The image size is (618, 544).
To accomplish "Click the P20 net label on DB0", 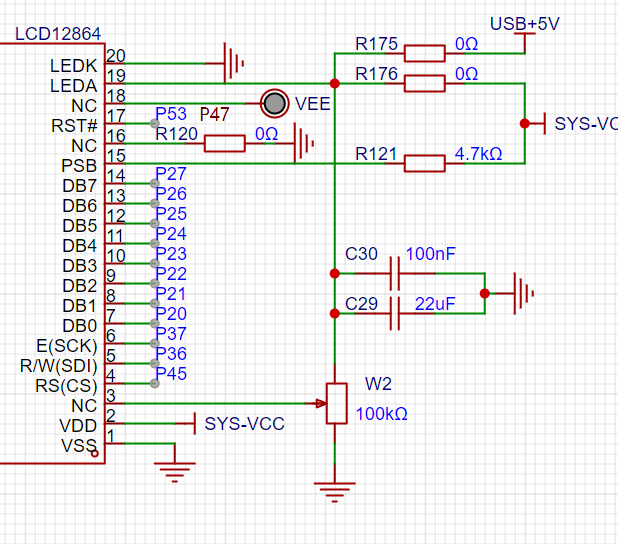I will click(x=171, y=314).
